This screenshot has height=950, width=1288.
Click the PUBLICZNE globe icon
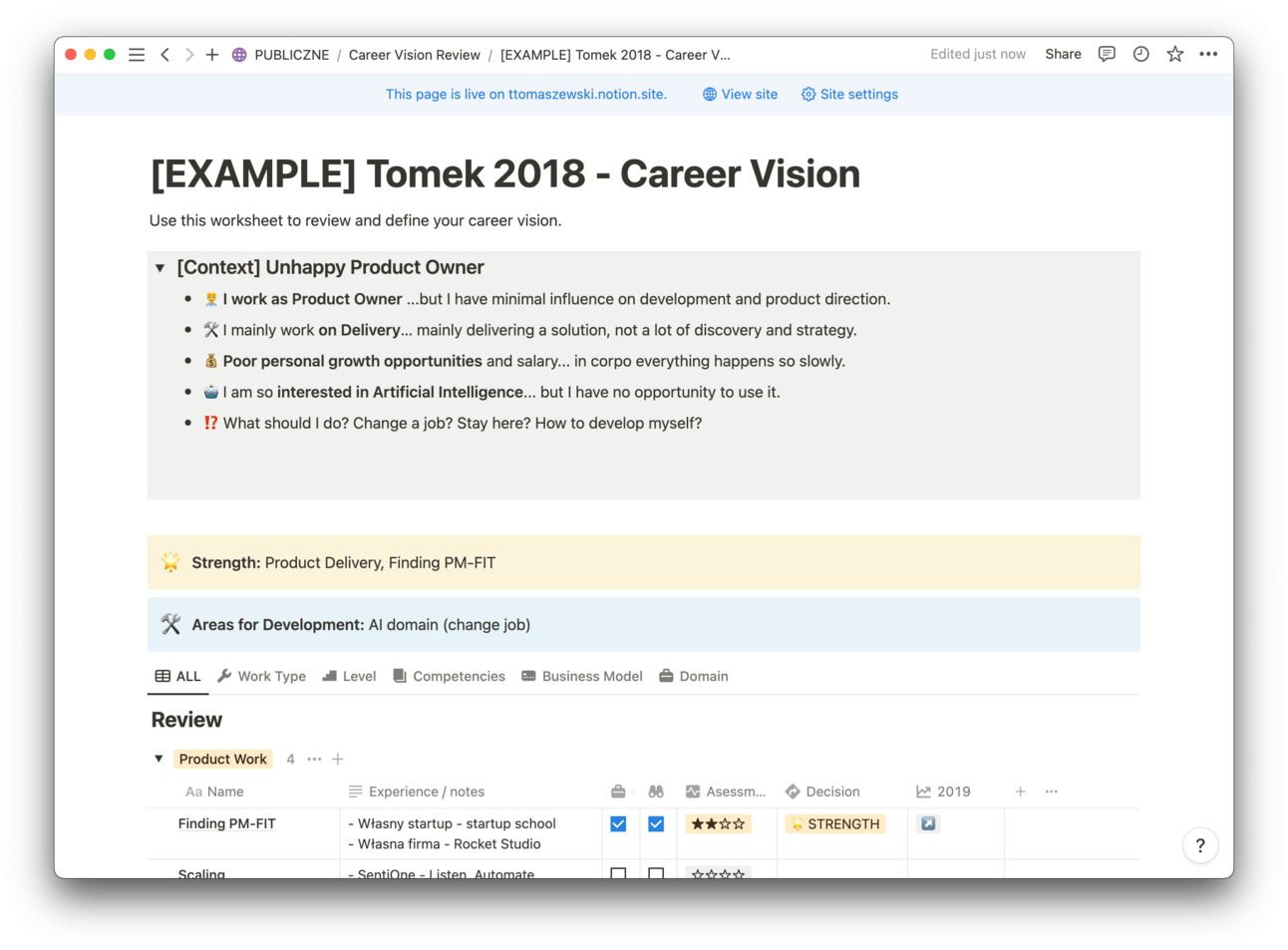[239, 55]
